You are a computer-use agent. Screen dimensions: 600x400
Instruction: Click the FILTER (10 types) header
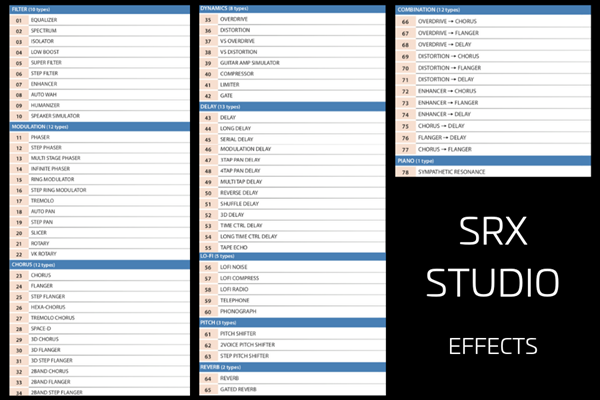(99, 9)
